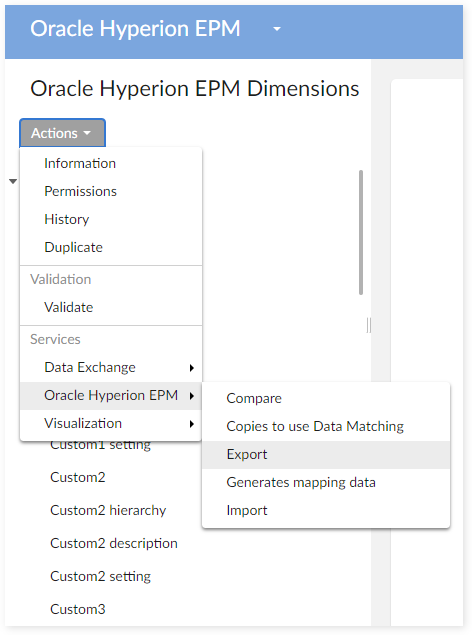This screenshot has width=472, height=635.
Task: Click the Oracle Hyperion EPM header title
Action: pyautogui.click(x=135, y=29)
